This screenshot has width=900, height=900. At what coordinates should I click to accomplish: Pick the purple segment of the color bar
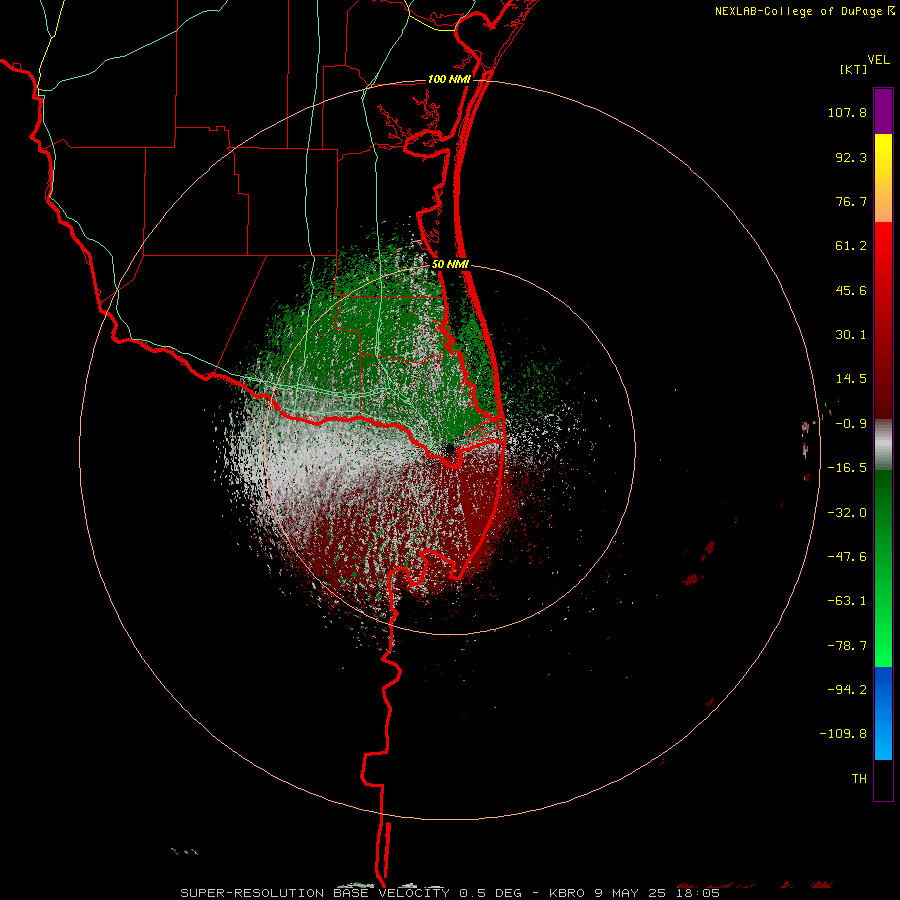(883, 111)
